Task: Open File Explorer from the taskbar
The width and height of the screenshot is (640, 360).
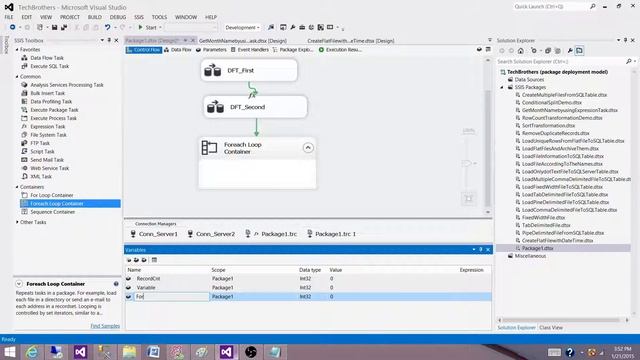Action: point(129,351)
